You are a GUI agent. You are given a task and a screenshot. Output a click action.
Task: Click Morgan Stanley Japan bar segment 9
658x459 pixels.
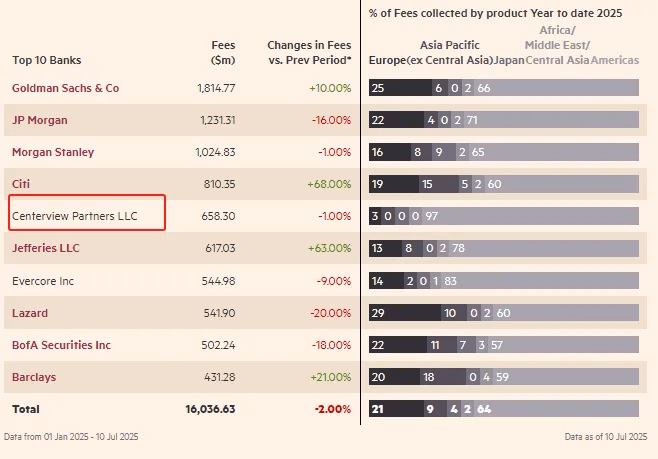point(444,152)
